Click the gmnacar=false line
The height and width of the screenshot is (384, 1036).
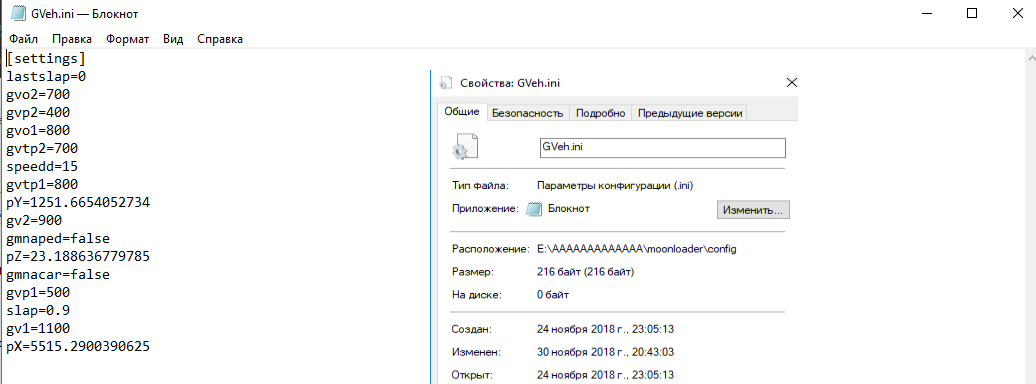click(58, 274)
